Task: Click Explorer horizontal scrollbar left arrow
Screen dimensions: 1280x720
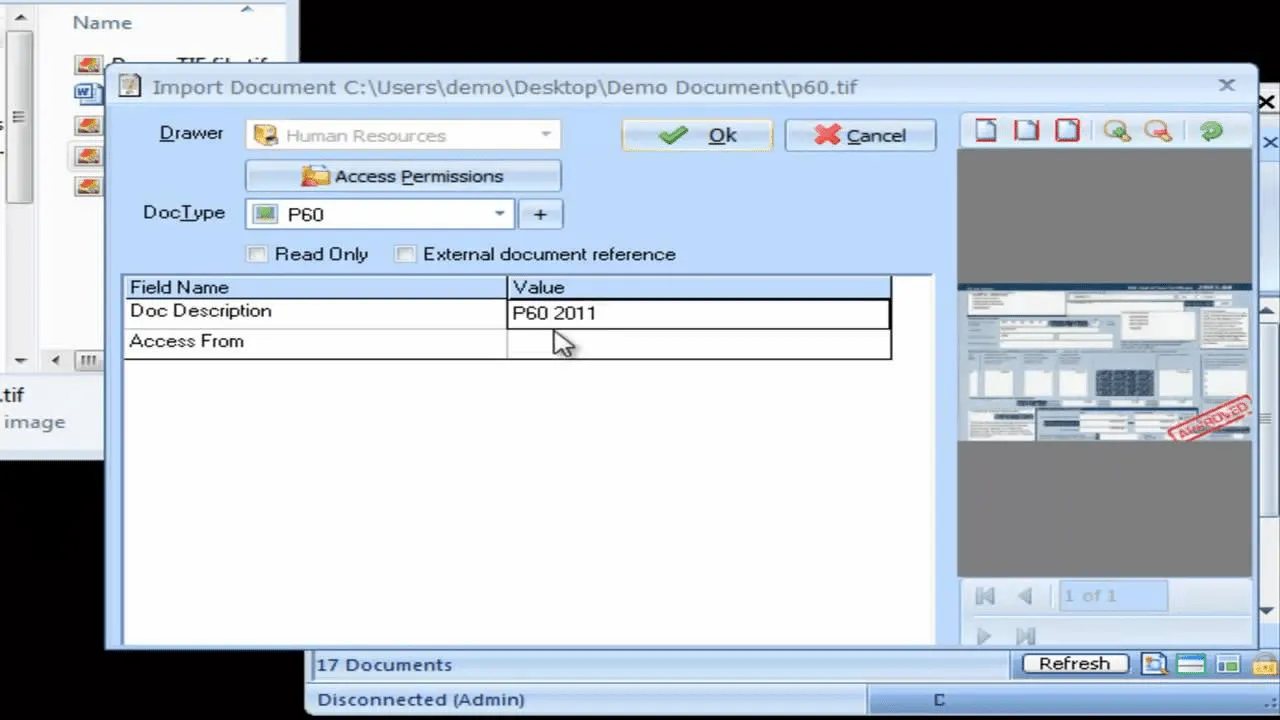Action: coord(55,360)
